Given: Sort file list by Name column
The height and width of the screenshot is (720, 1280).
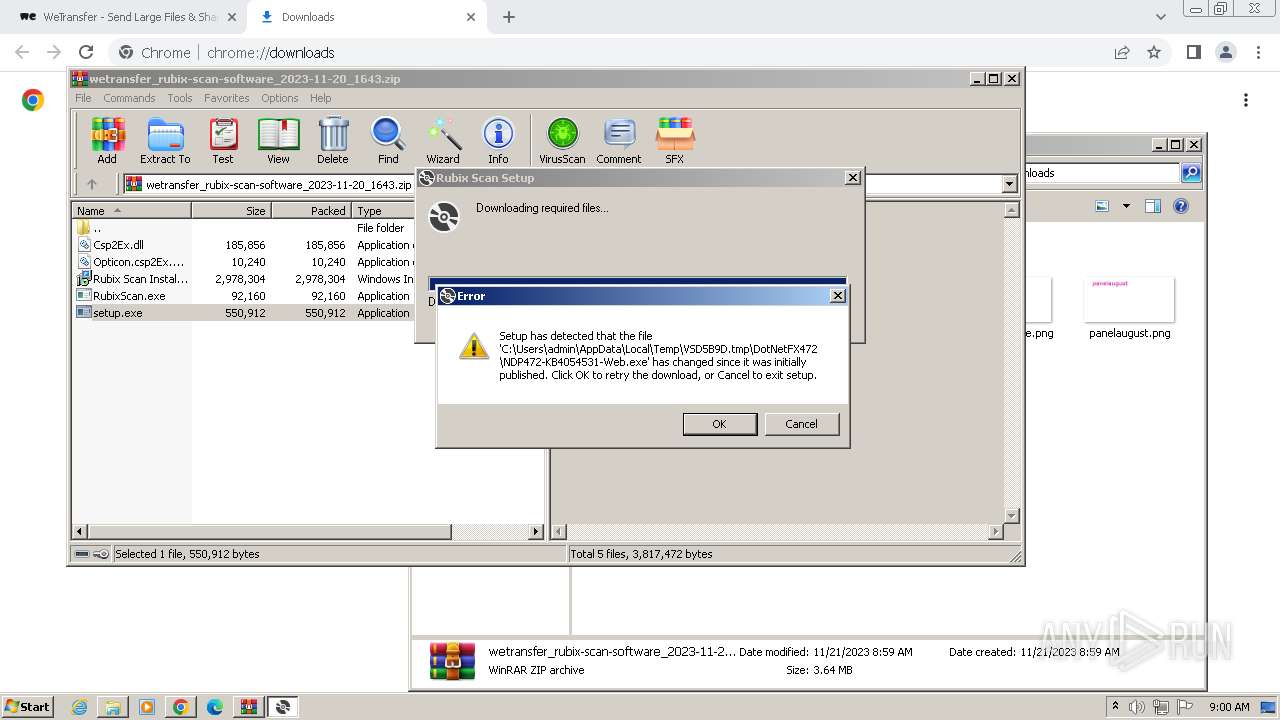Looking at the screenshot, I should [x=131, y=210].
